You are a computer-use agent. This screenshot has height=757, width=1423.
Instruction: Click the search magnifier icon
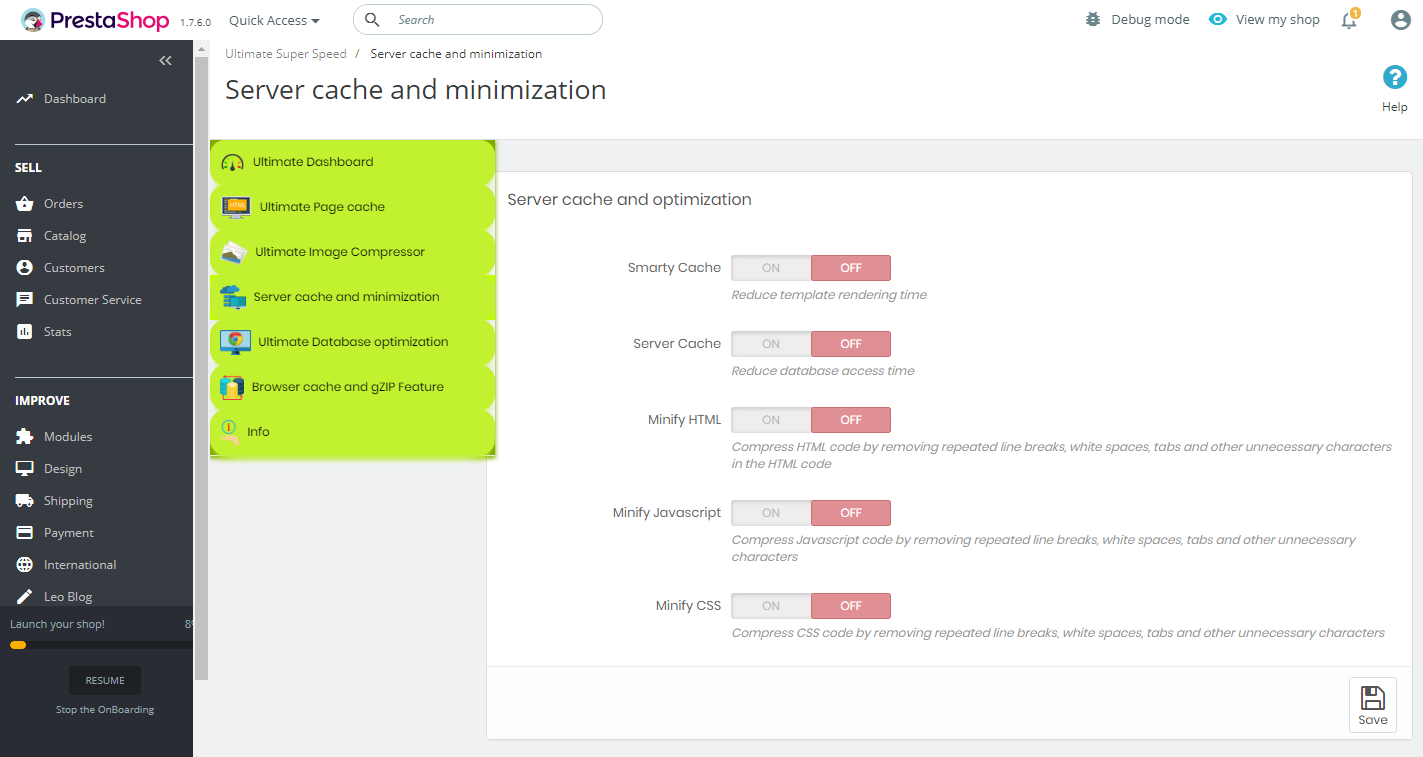click(372, 20)
